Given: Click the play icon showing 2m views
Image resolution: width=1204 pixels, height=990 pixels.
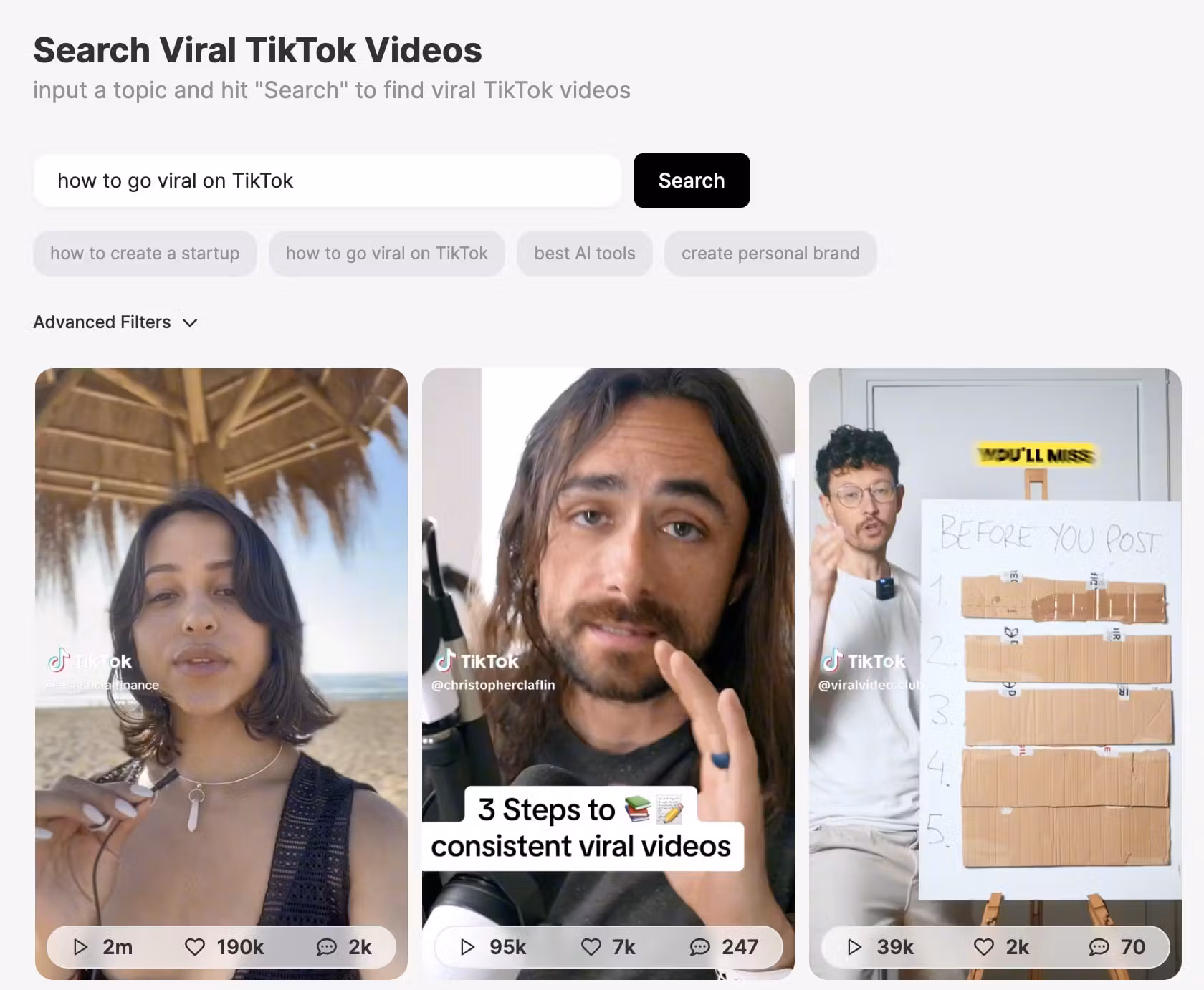Looking at the screenshot, I should pyautogui.click(x=80, y=947).
